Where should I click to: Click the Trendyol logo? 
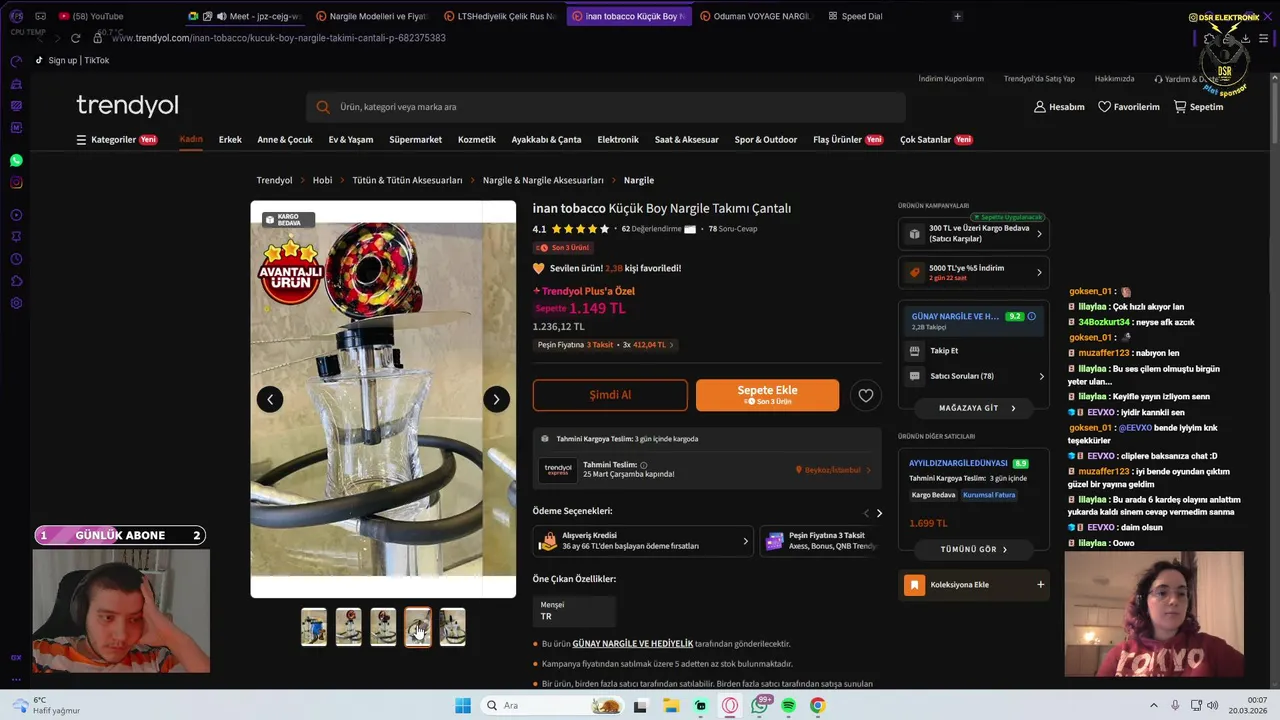(x=127, y=105)
